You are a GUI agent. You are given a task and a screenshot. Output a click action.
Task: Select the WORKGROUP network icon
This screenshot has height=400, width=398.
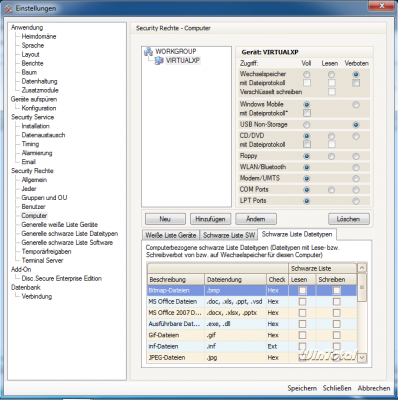coord(149,52)
